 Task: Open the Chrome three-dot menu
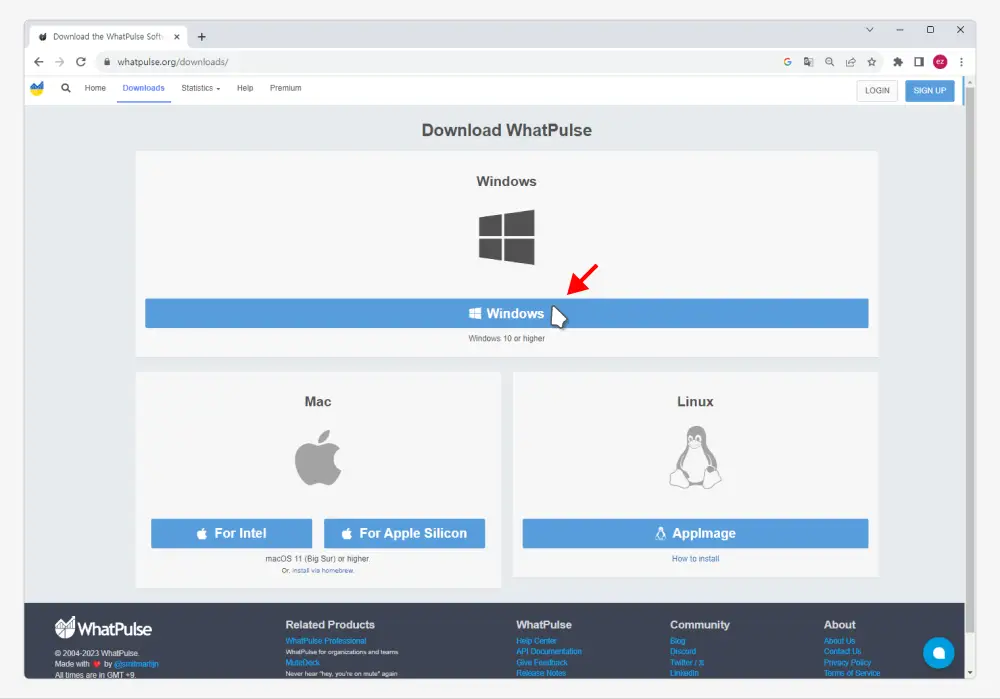(961, 62)
